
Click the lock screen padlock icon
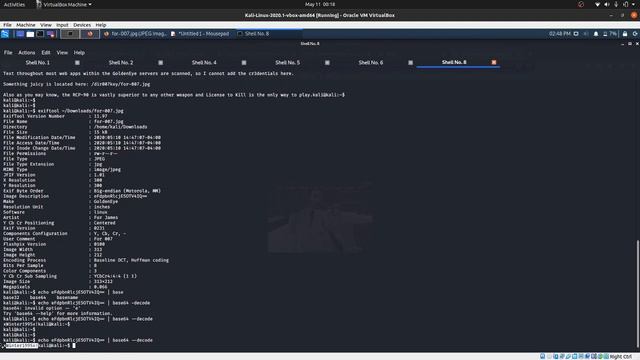pyautogui.click(x=625, y=34)
